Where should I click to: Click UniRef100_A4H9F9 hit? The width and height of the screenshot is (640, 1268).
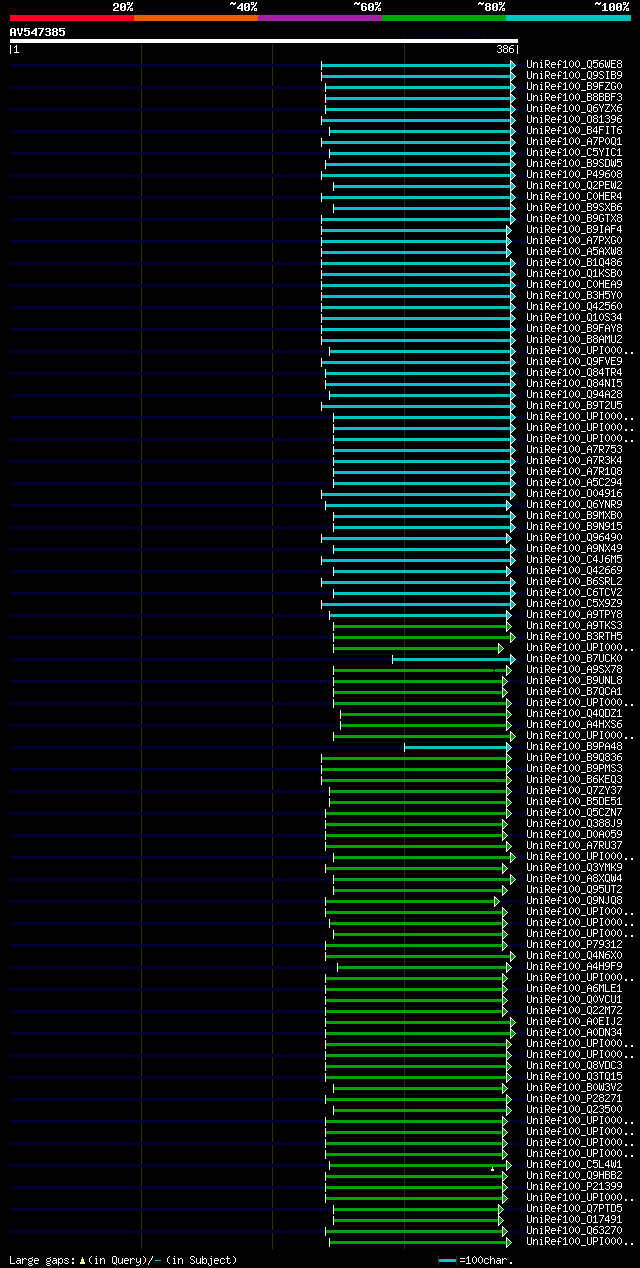(575, 966)
